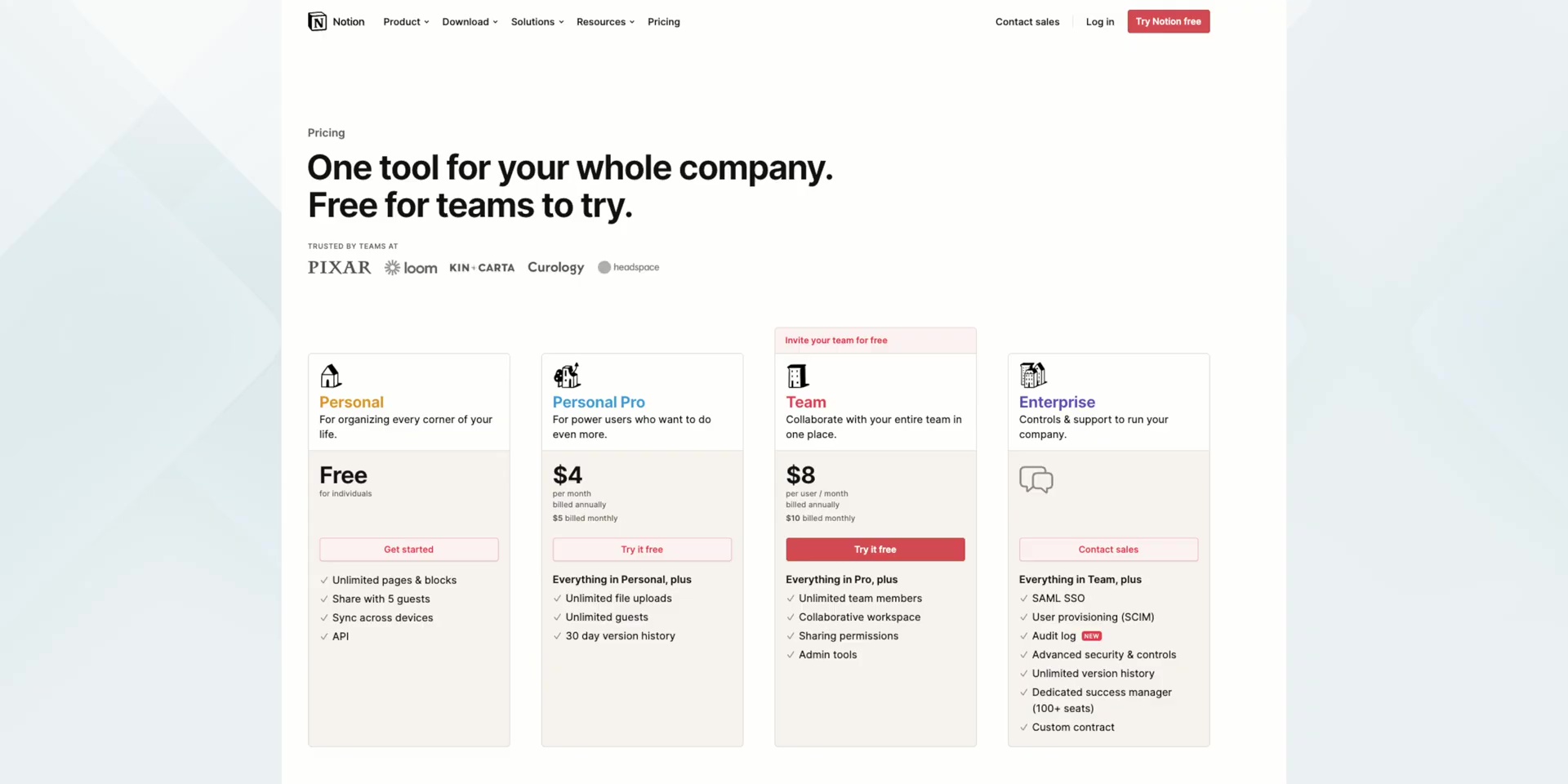Expand the Download menu

[470, 22]
